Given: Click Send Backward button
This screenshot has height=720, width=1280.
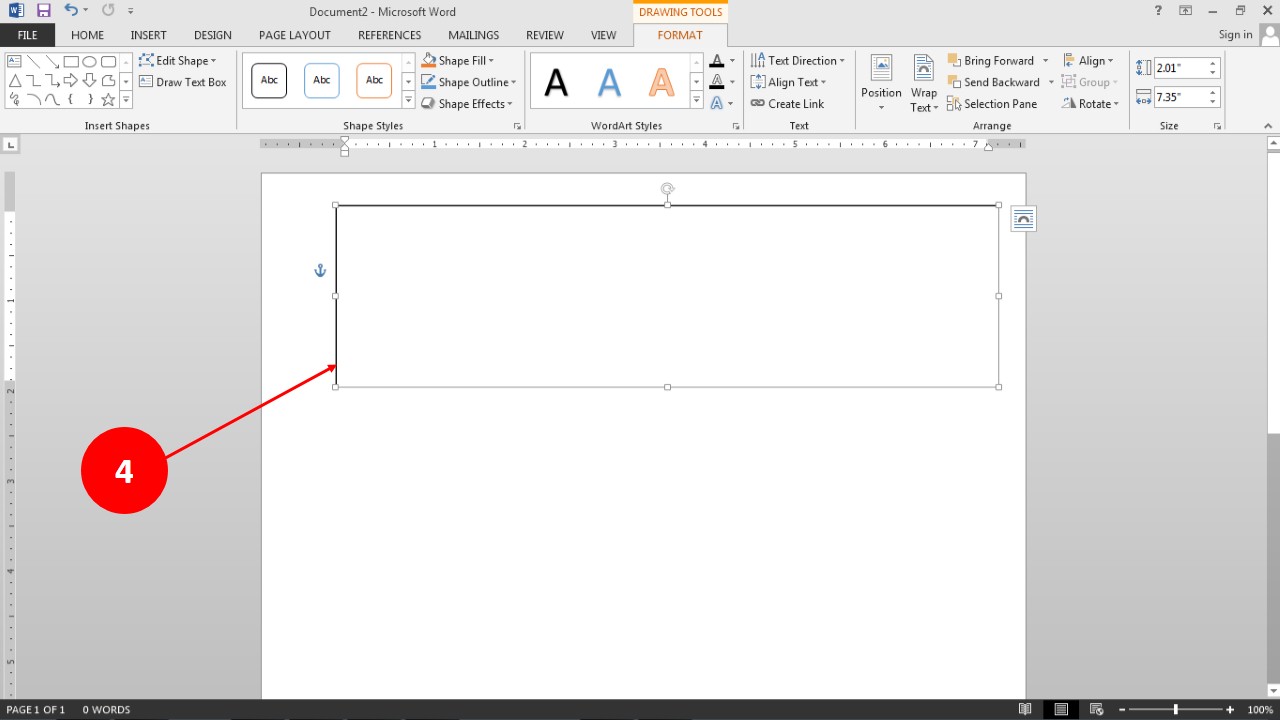Looking at the screenshot, I should 993,82.
